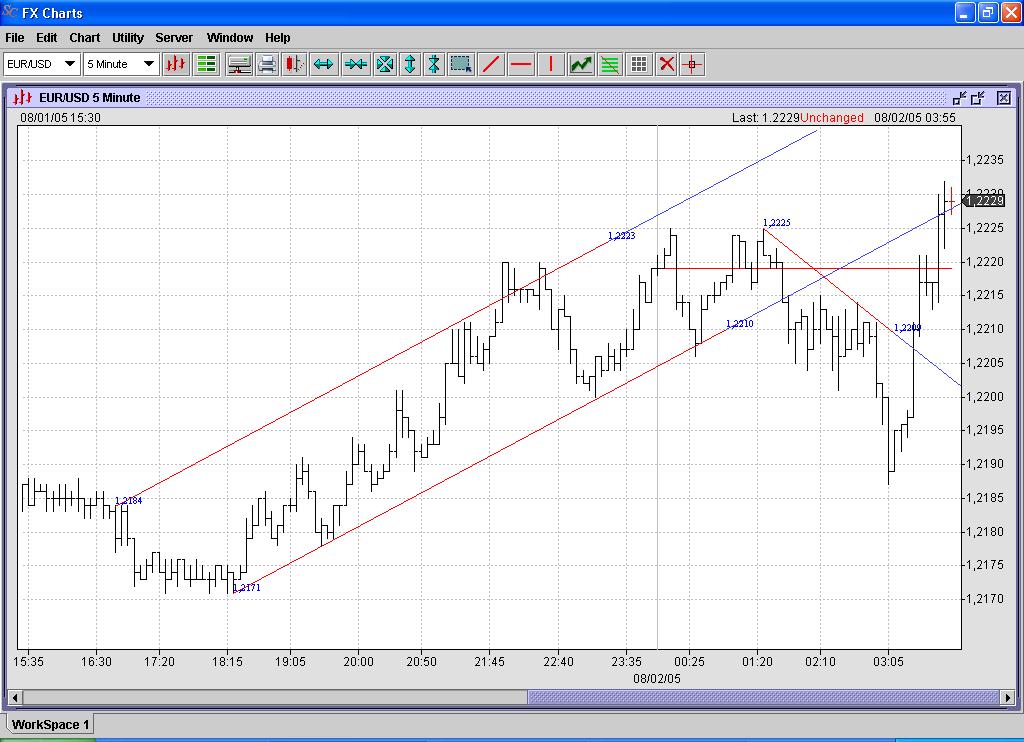Click the red X delete icon in toolbar

pyautogui.click(x=666, y=64)
